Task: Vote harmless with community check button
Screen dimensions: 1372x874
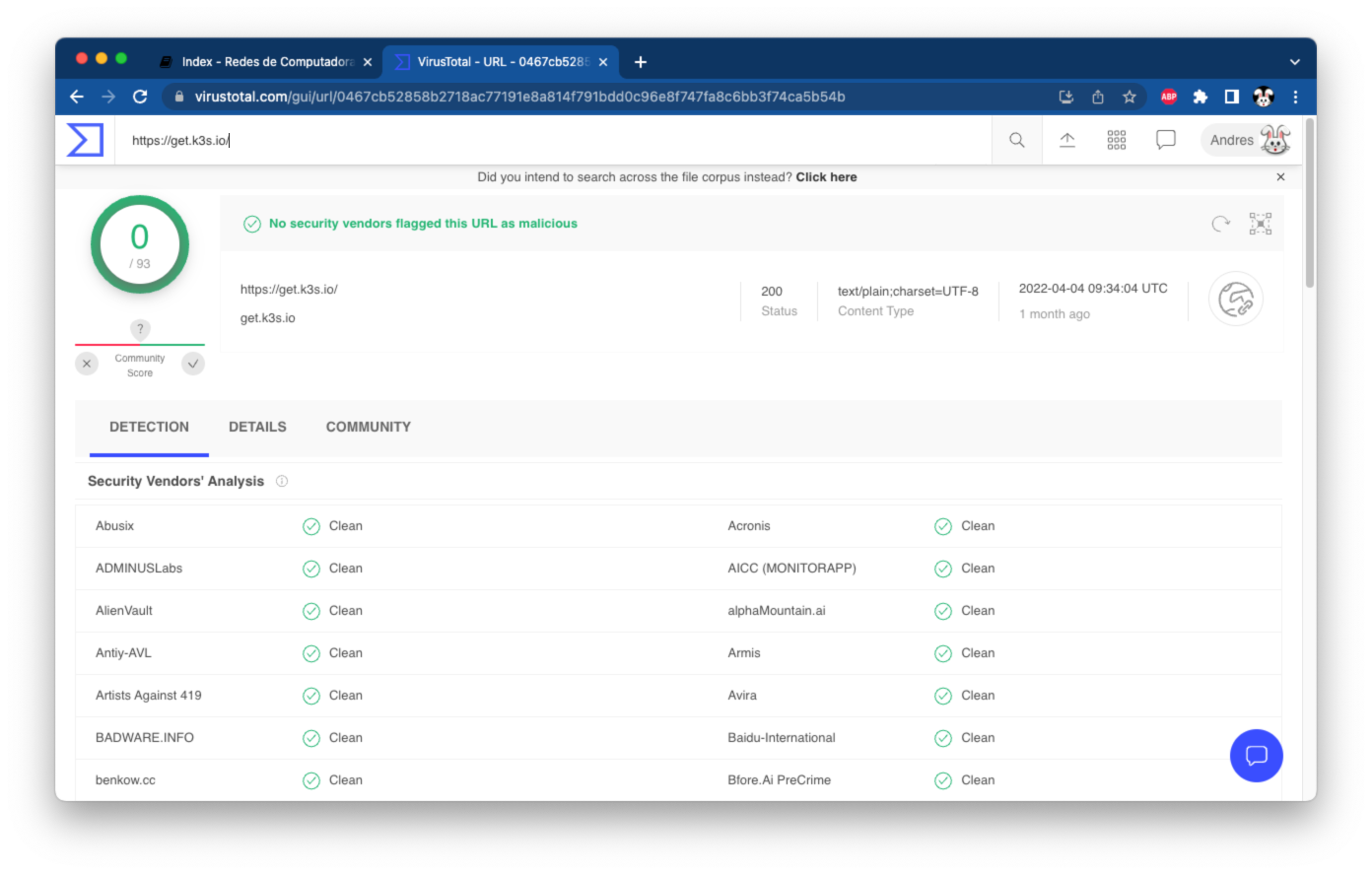Action: tap(193, 364)
